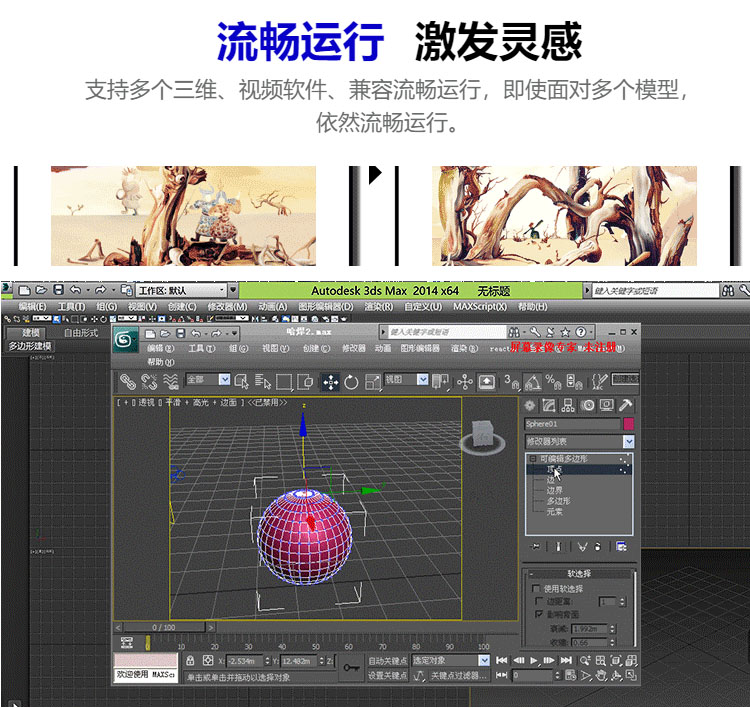750x708 pixels.
Task: Click the Pin Stack icon
Action: point(536,546)
